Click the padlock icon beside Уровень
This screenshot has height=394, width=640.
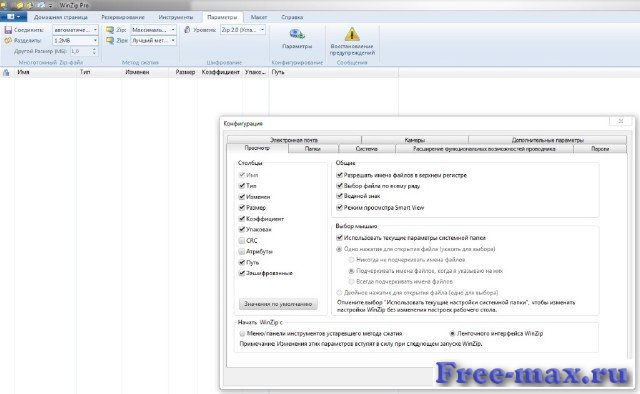(187, 30)
